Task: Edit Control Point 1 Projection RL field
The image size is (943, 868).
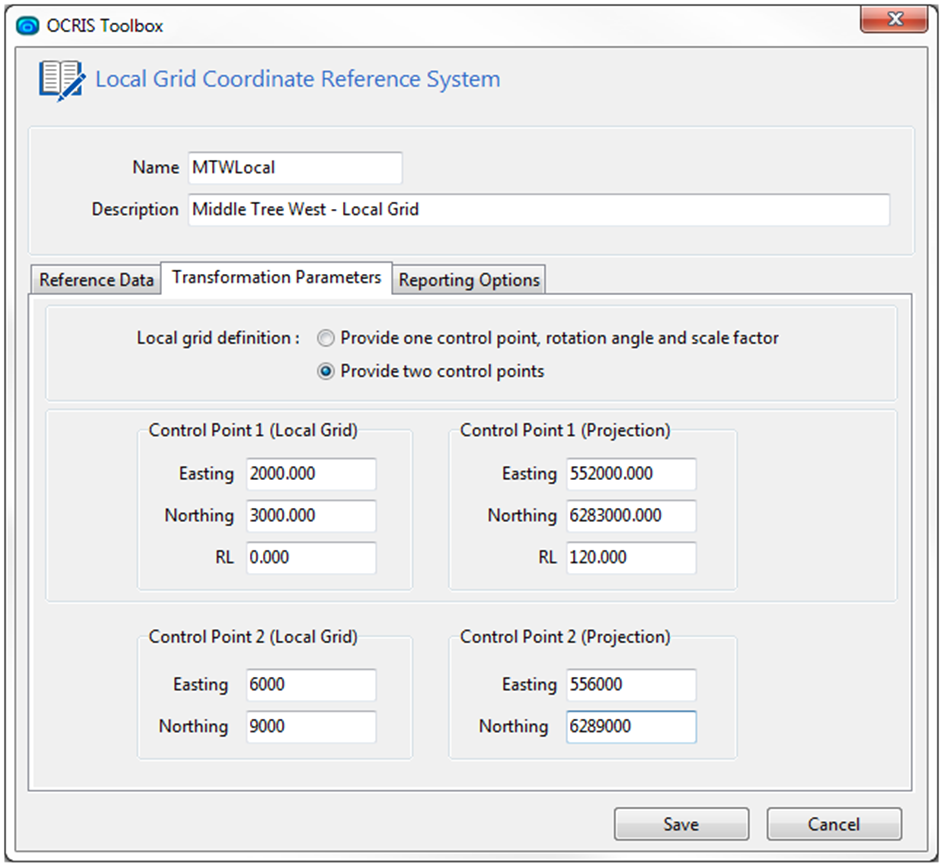Action: (631, 558)
